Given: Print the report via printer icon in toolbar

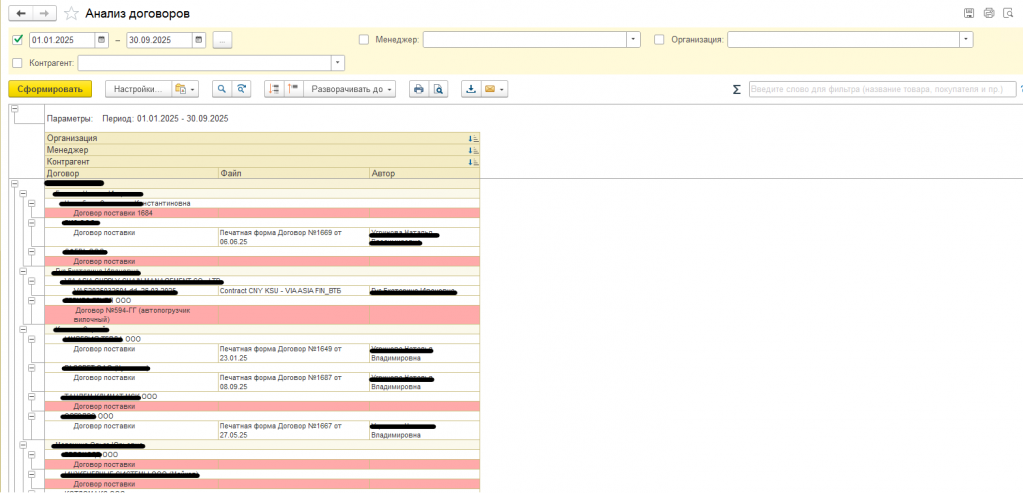Looking at the screenshot, I should pos(419,89).
